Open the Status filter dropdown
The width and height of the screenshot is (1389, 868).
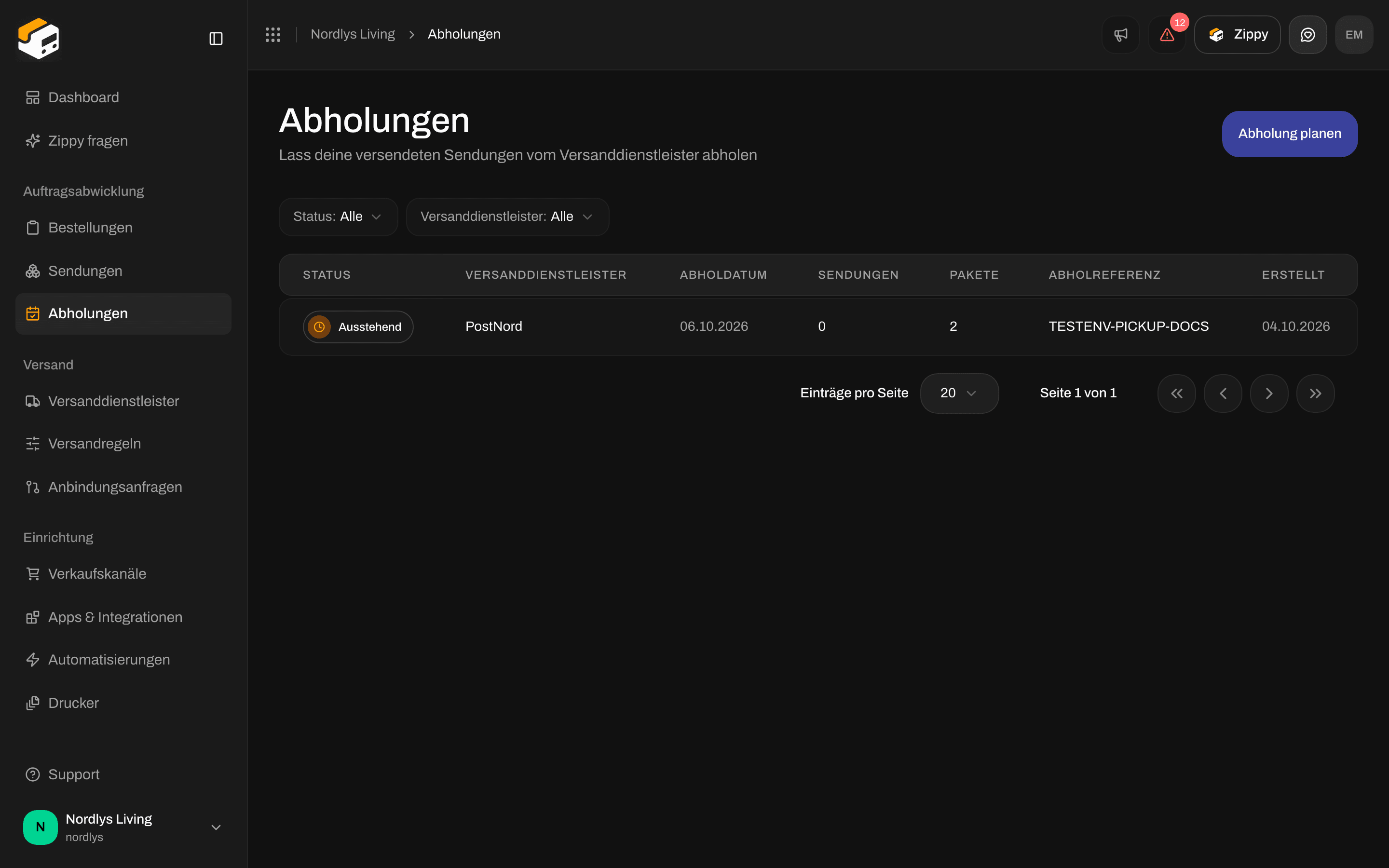click(338, 217)
